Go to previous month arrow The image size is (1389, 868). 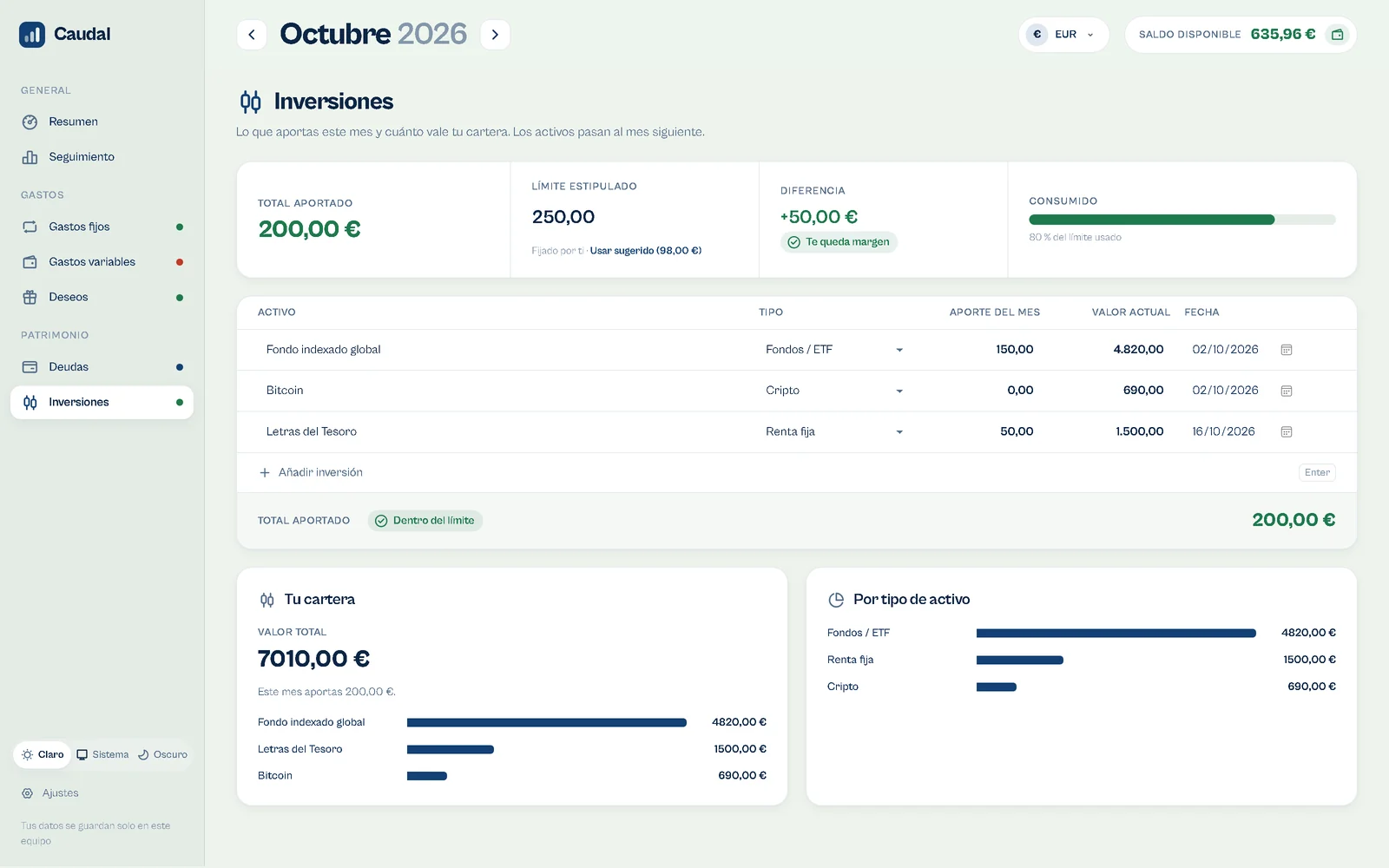[252, 35]
